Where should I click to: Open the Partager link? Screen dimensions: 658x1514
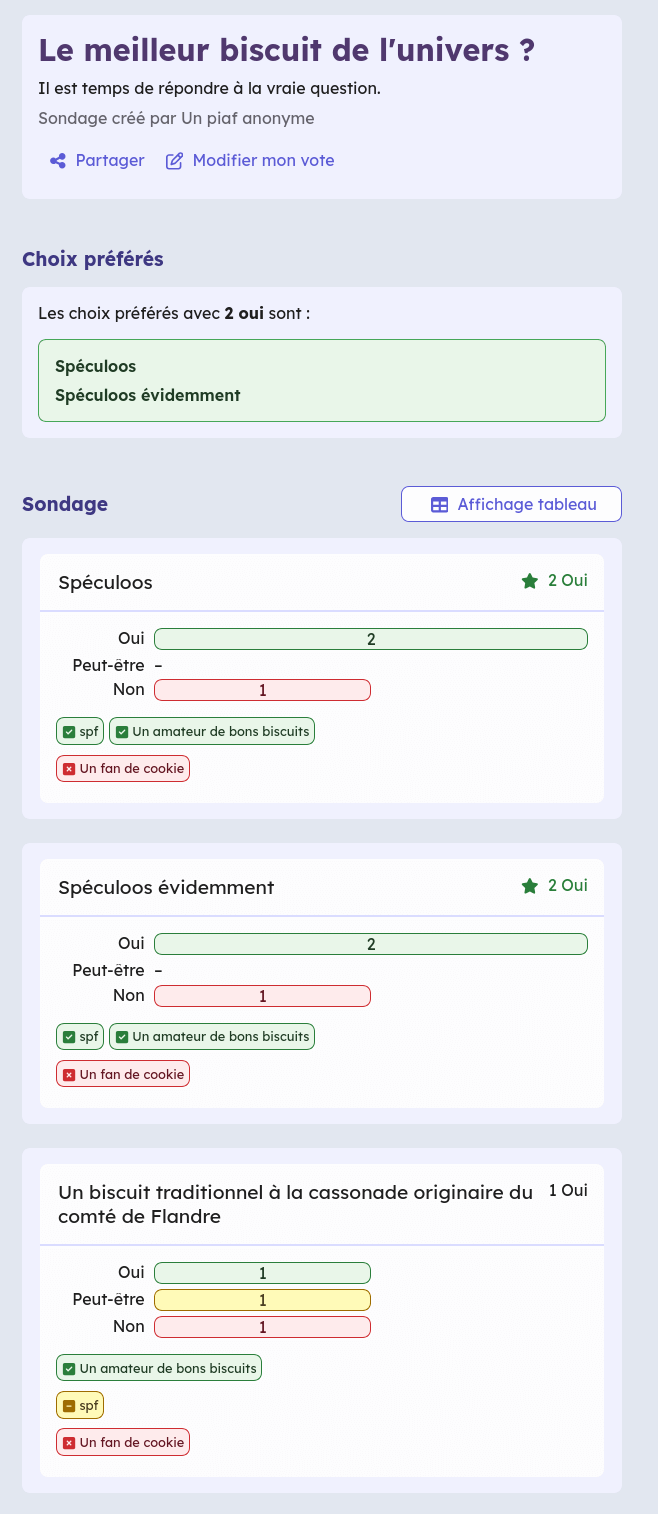109,161
